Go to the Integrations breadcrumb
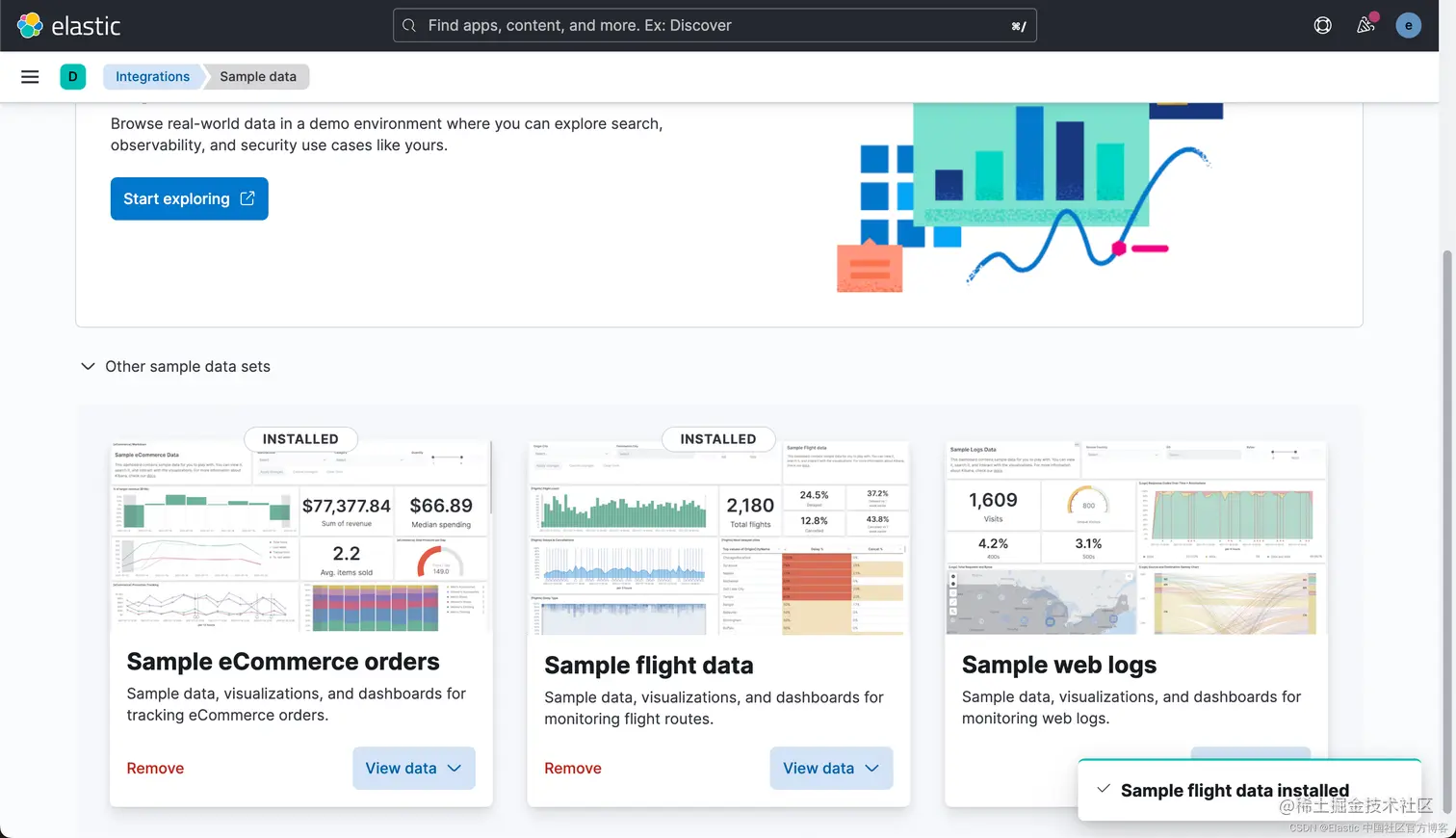This screenshot has width=1456, height=838. [x=152, y=77]
